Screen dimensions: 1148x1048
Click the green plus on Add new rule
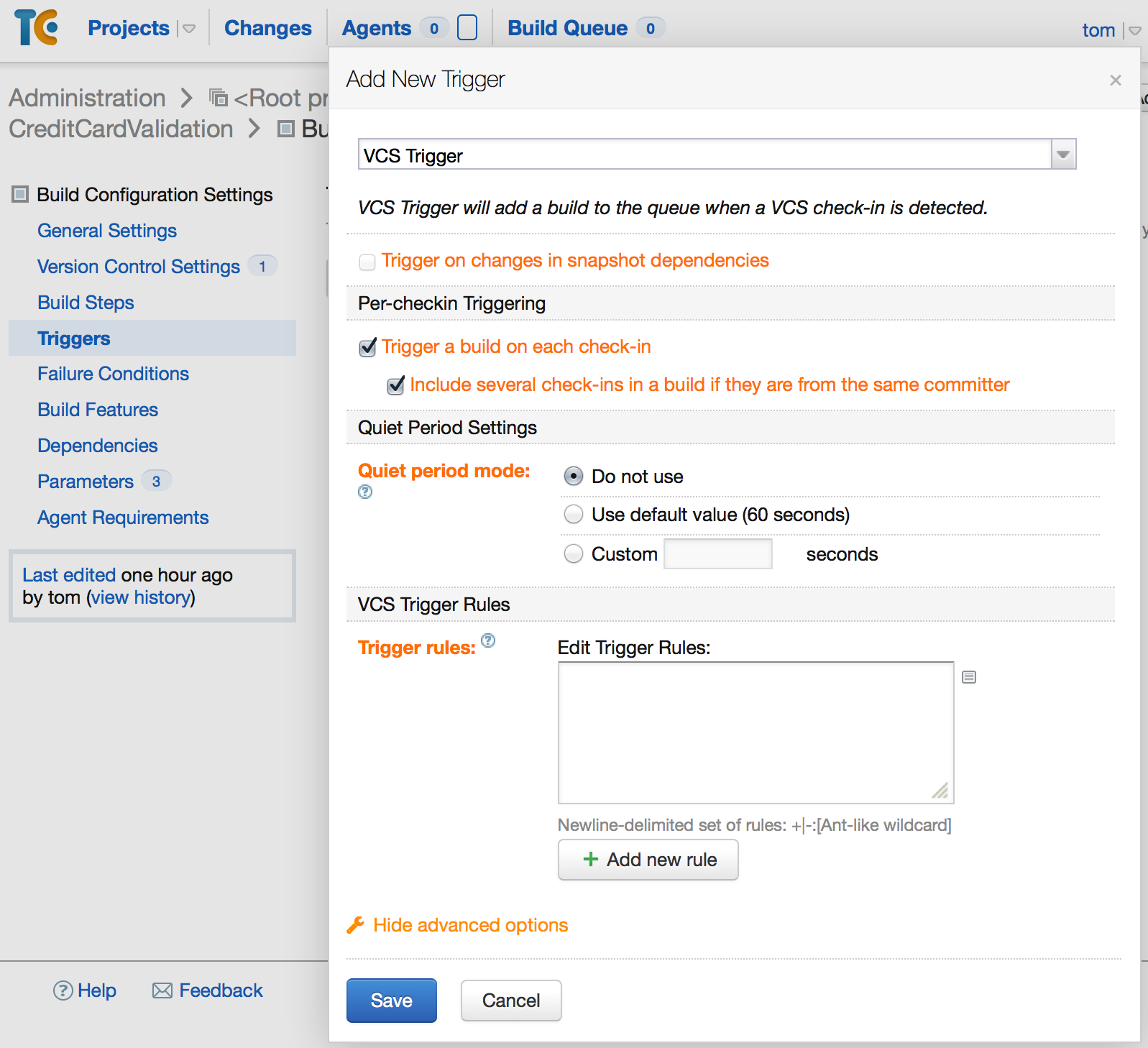click(x=591, y=859)
